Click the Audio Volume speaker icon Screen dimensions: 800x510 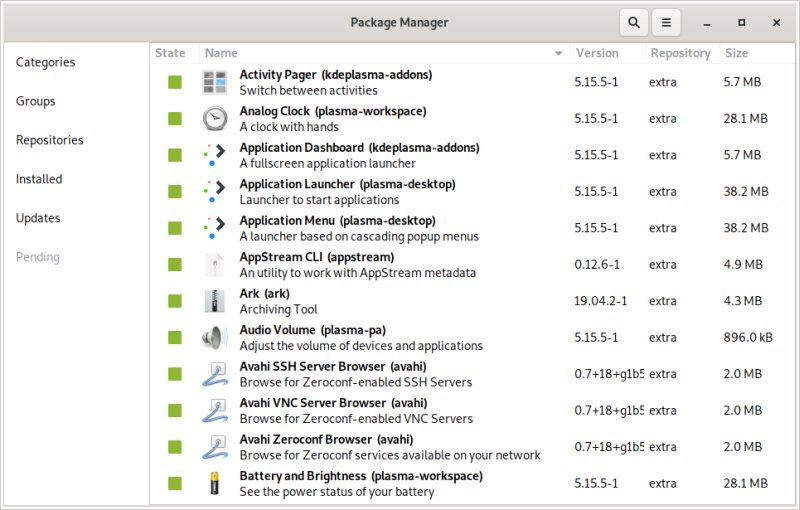point(215,337)
